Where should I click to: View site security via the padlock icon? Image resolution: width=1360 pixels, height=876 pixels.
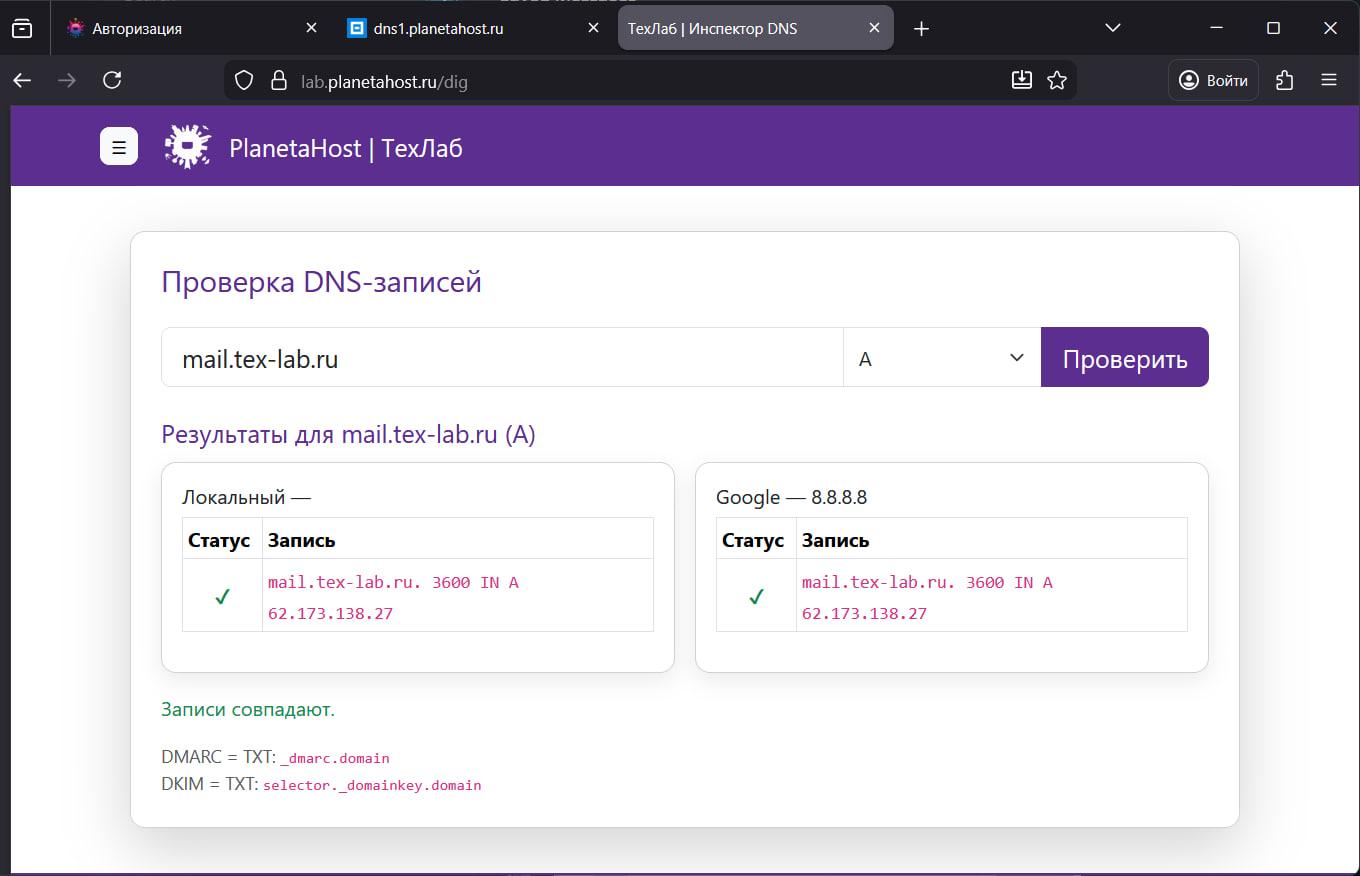click(x=277, y=79)
